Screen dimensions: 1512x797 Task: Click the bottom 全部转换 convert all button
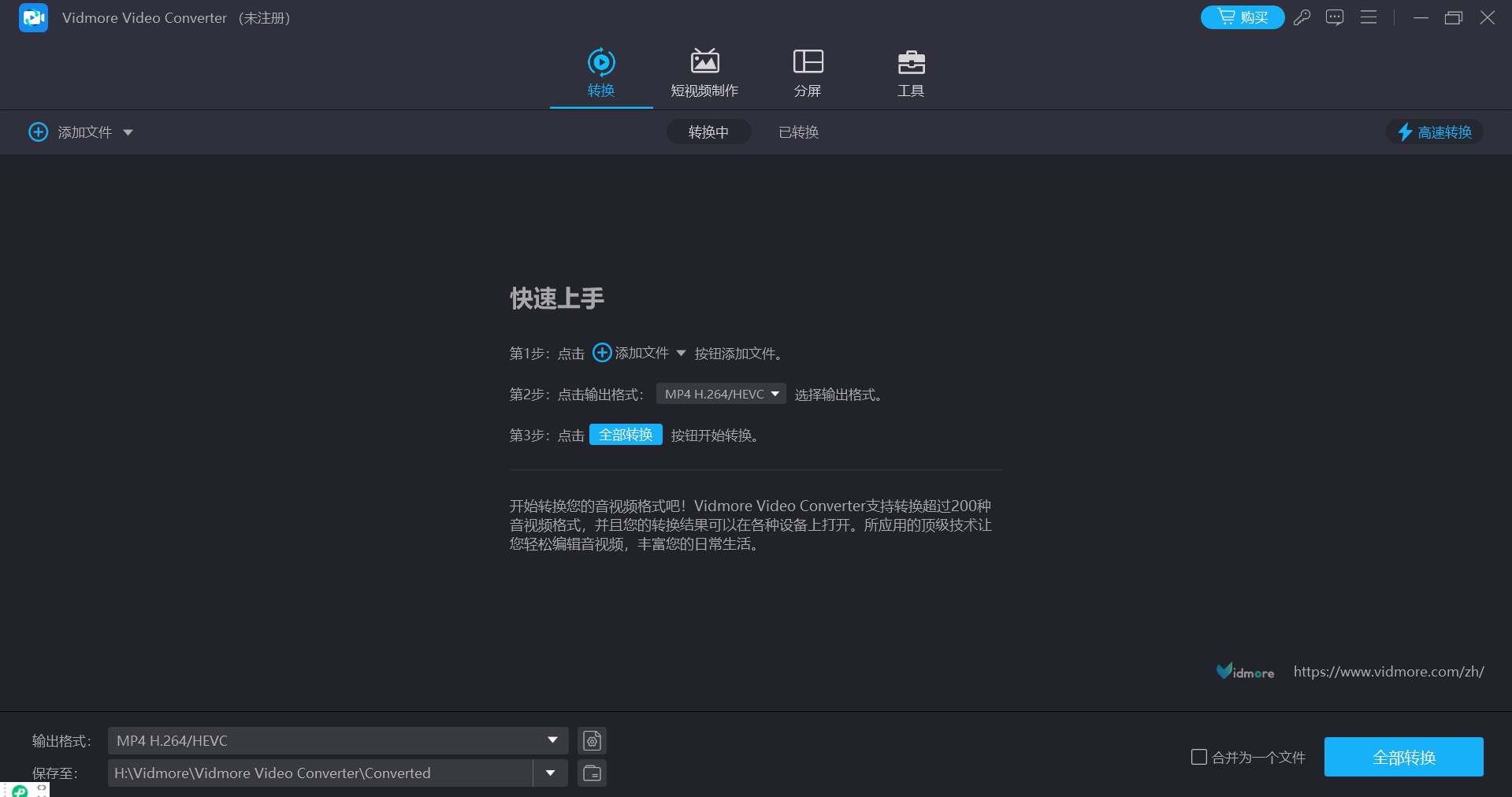click(1403, 757)
